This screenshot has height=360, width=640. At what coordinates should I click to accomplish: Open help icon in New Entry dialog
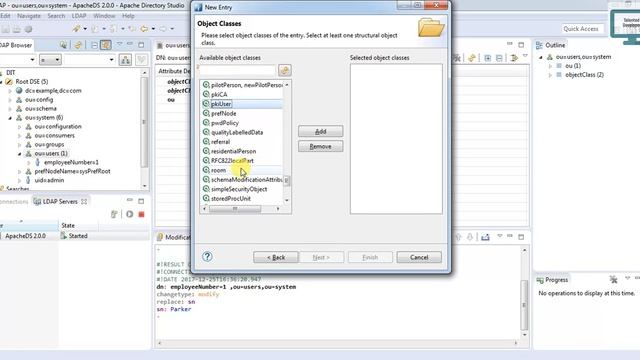click(x=207, y=257)
